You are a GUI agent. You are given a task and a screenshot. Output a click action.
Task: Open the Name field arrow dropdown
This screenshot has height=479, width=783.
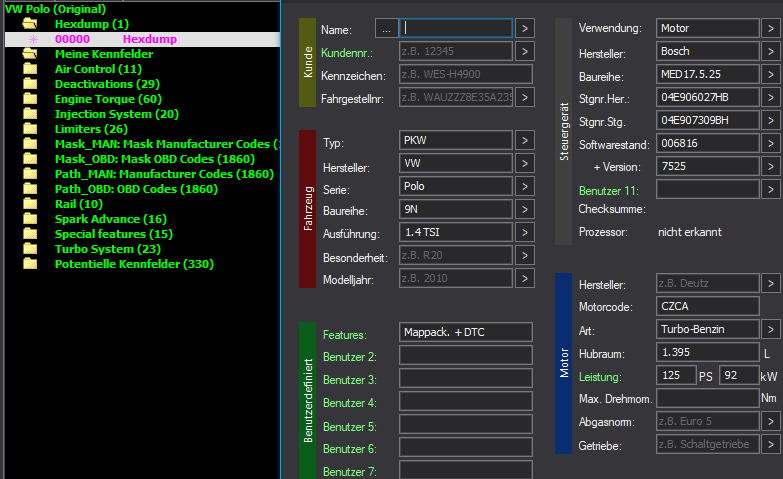pos(525,28)
